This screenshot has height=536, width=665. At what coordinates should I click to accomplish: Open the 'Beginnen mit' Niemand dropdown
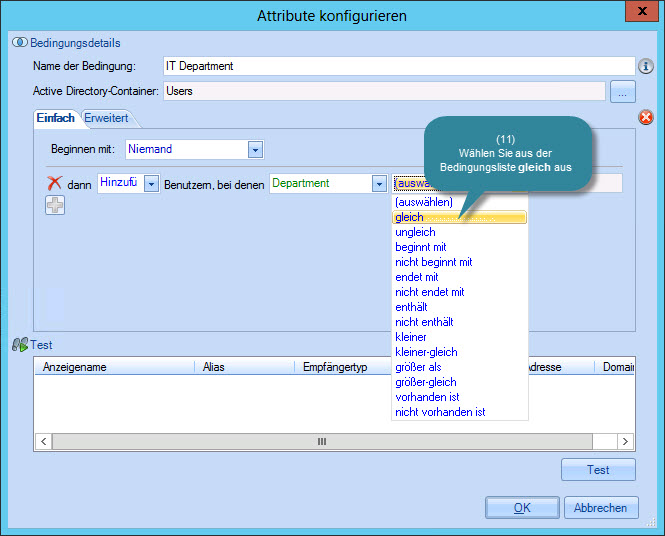[255, 150]
